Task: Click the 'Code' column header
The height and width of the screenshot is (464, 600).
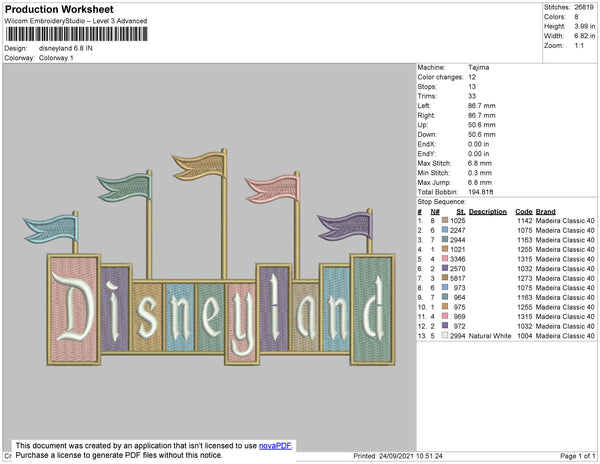Action: pos(524,212)
